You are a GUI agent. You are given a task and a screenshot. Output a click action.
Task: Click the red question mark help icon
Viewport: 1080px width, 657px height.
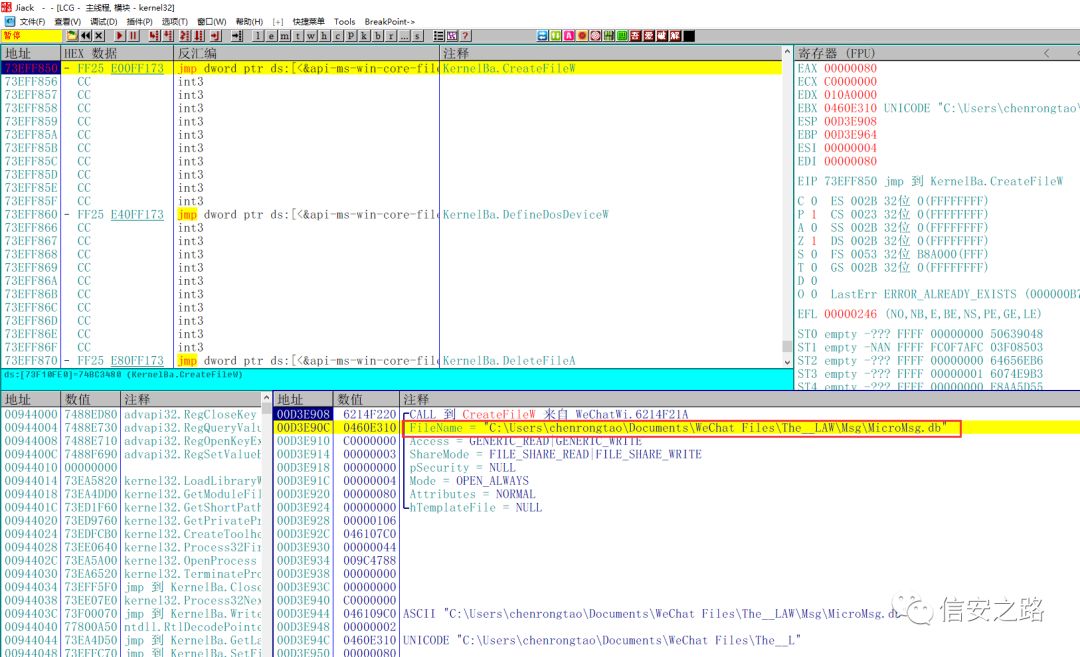(465, 36)
